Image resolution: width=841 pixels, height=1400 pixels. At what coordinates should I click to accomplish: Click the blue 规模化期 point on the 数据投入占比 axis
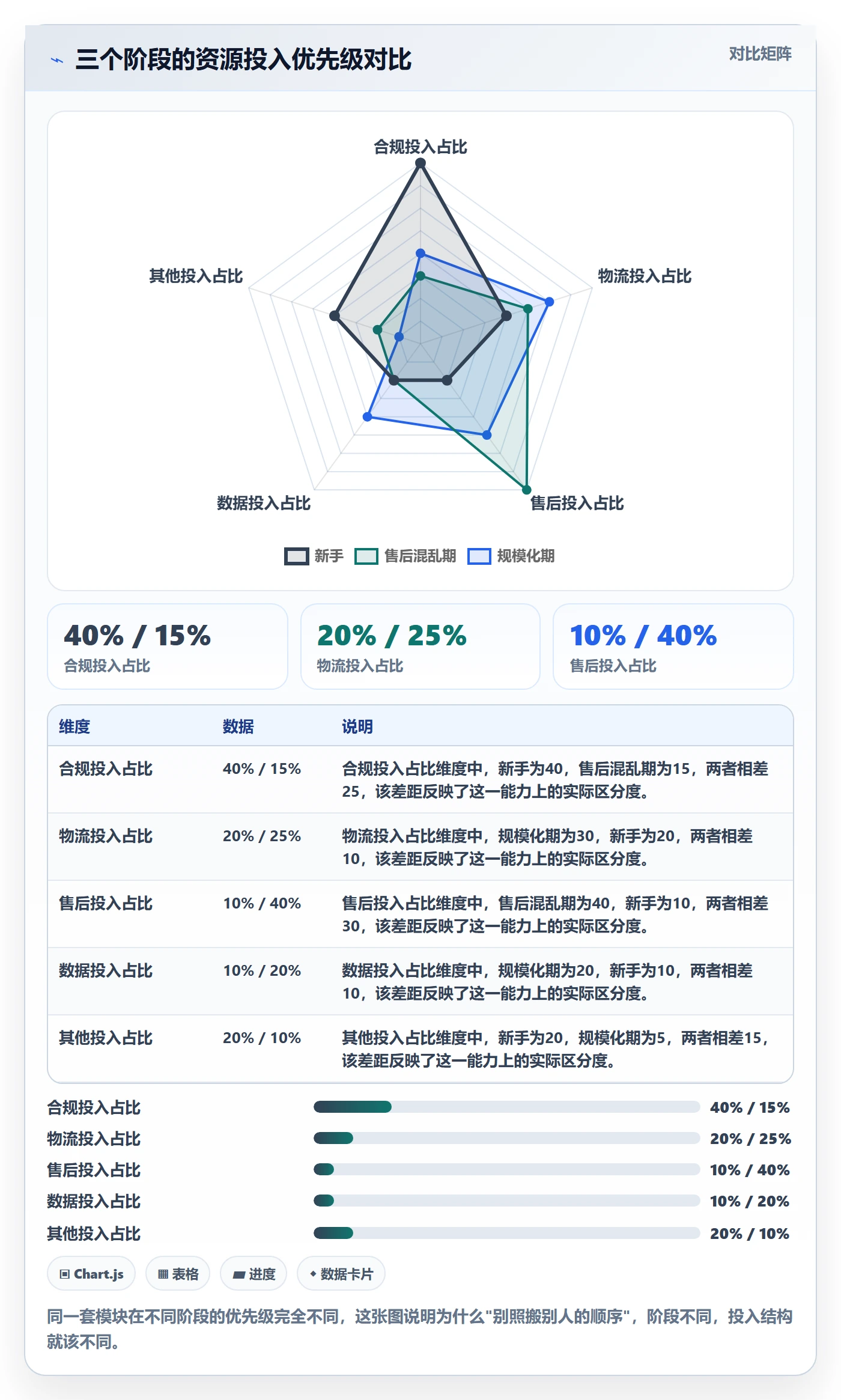pos(368,416)
